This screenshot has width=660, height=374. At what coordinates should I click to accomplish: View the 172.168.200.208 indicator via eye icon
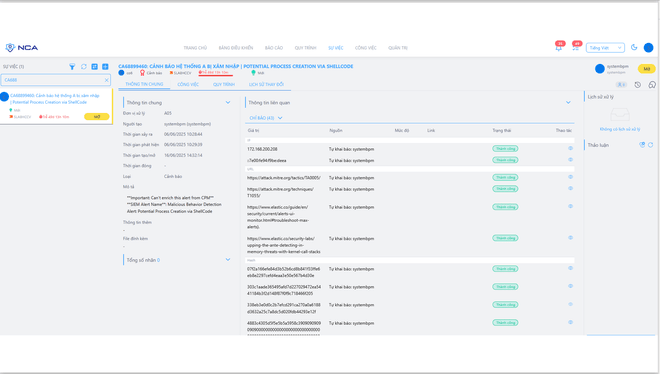pos(570,148)
